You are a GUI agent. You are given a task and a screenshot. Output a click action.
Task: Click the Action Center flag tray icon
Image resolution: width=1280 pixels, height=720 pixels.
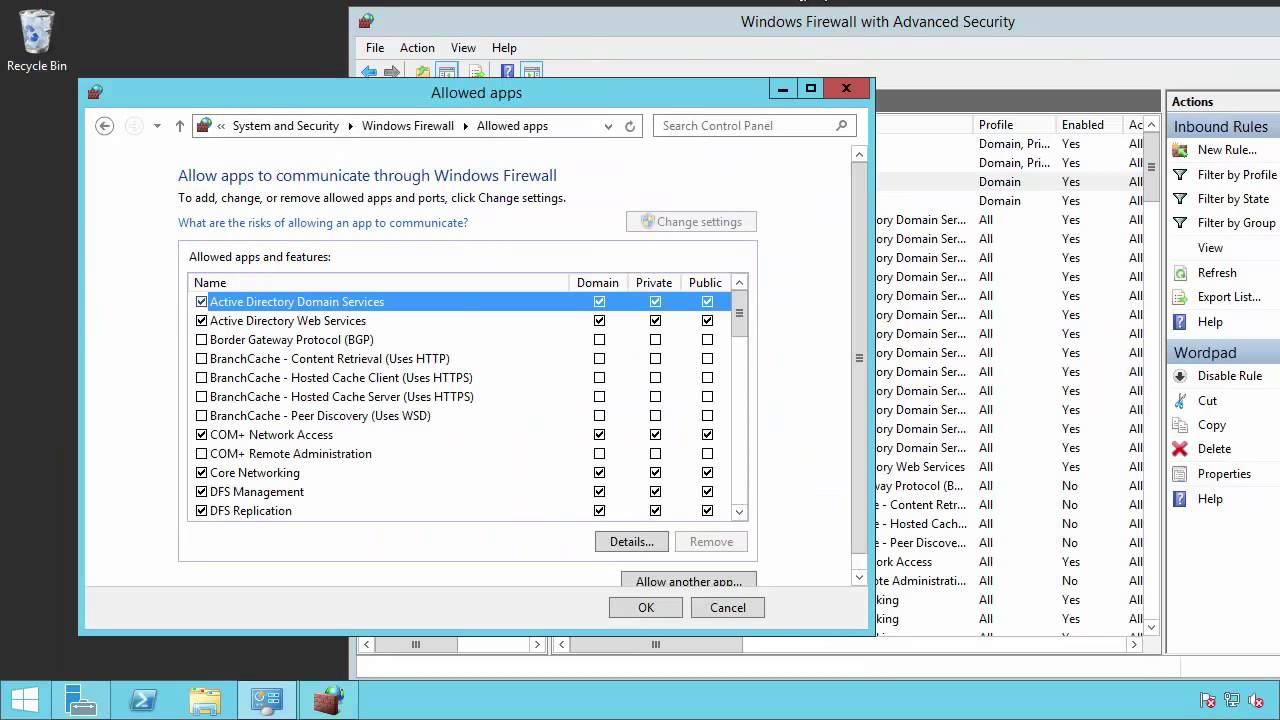pyautogui.click(x=1208, y=701)
